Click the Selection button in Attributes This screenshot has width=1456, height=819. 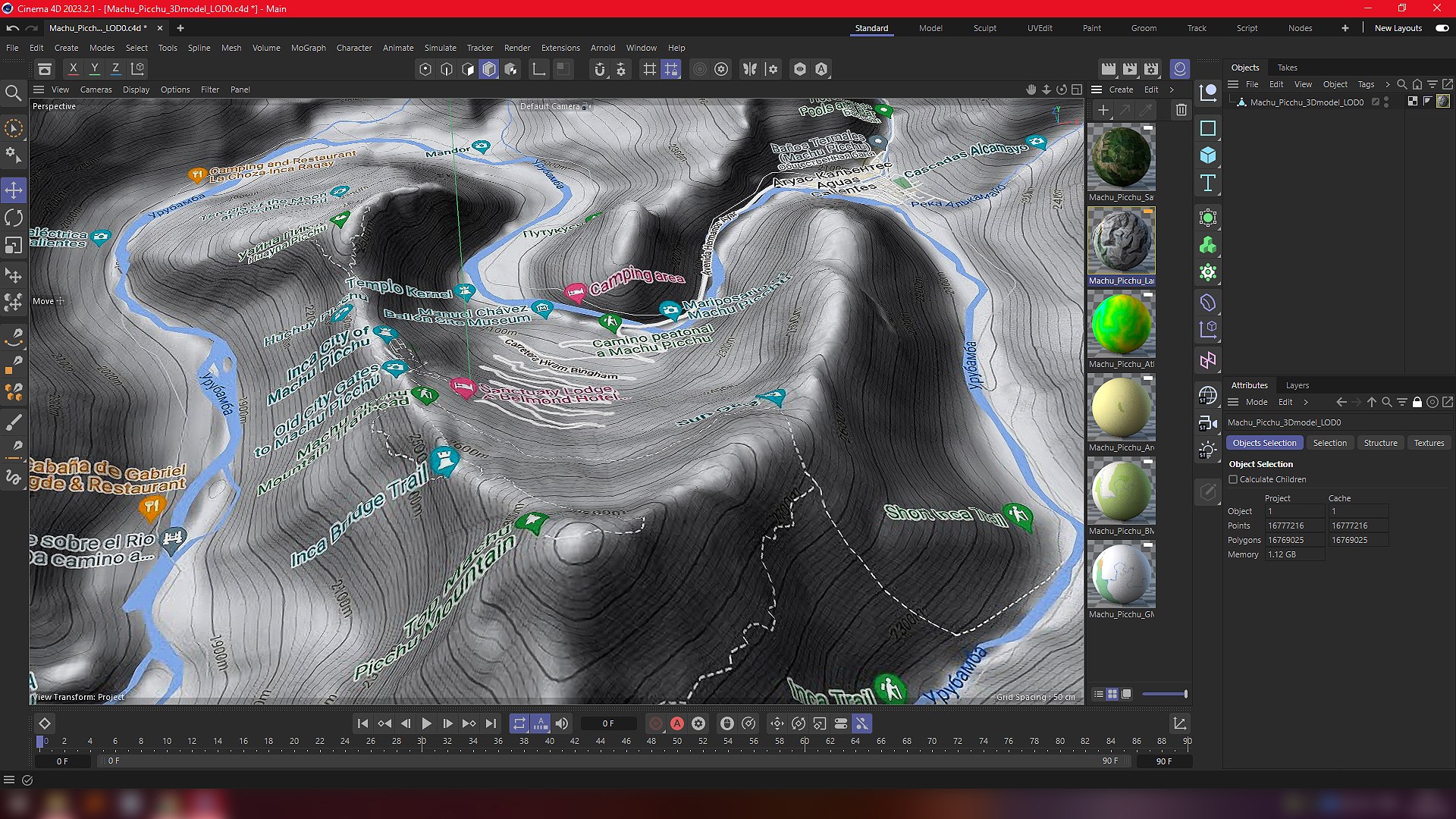coord(1330,443)
